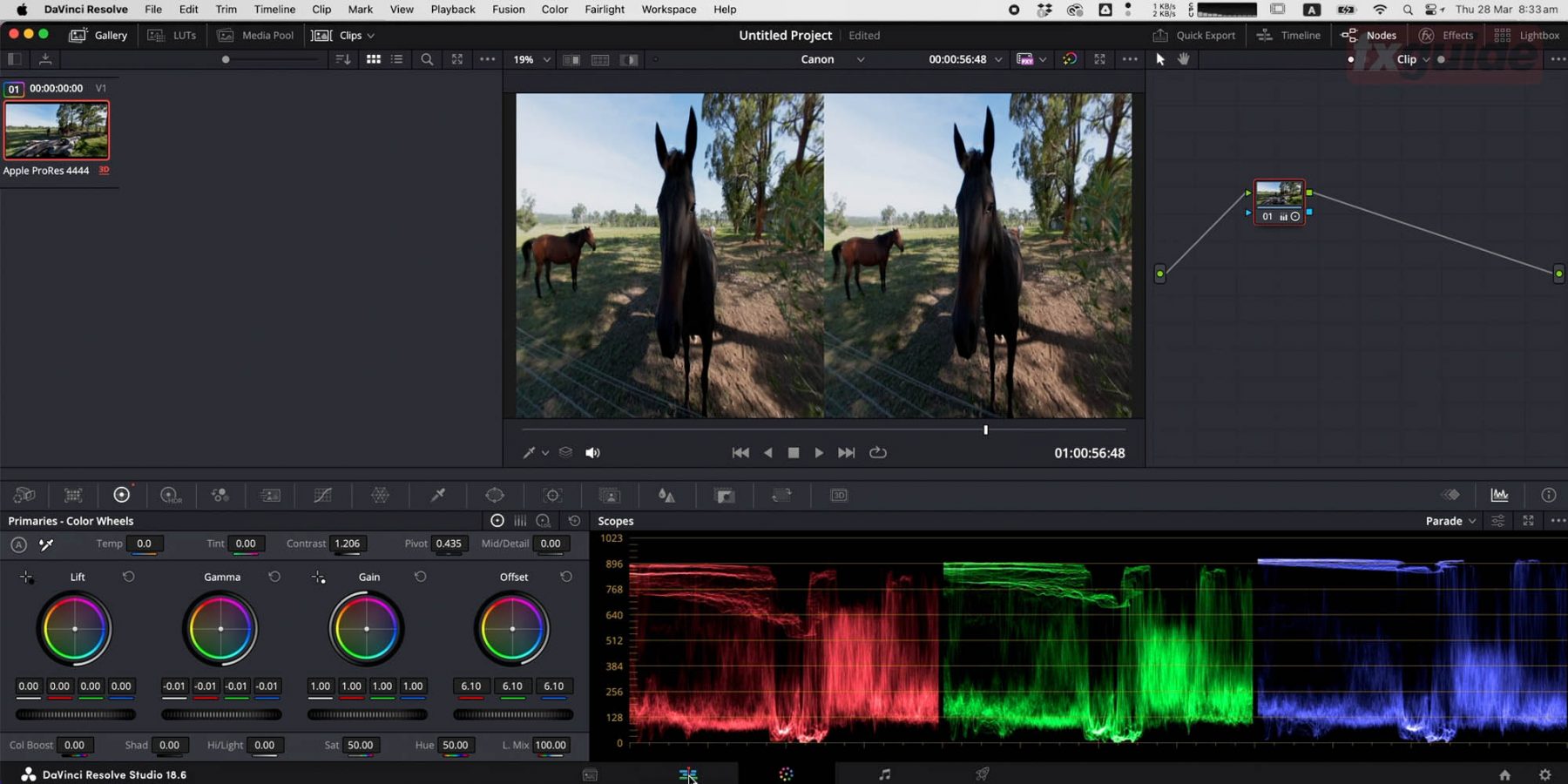The image size is (1568, 784).
Task: Select the Apple ProRes 4444 clip thumbnail
Action: [57, 130]
